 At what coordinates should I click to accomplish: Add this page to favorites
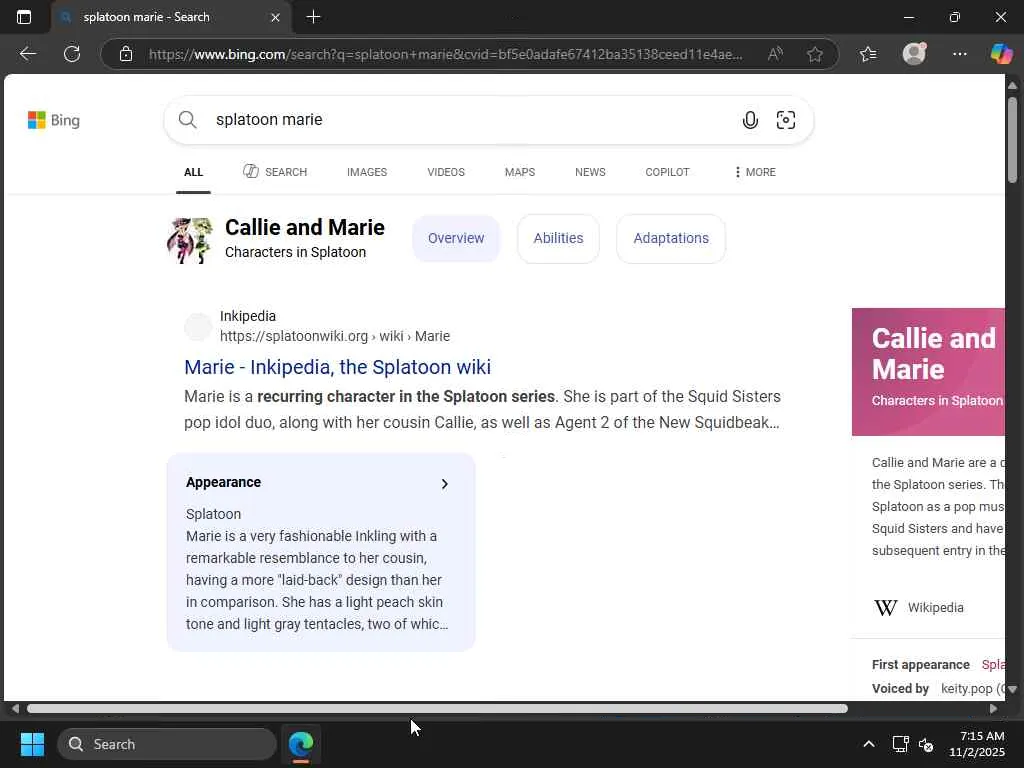(x=814, y=54)
